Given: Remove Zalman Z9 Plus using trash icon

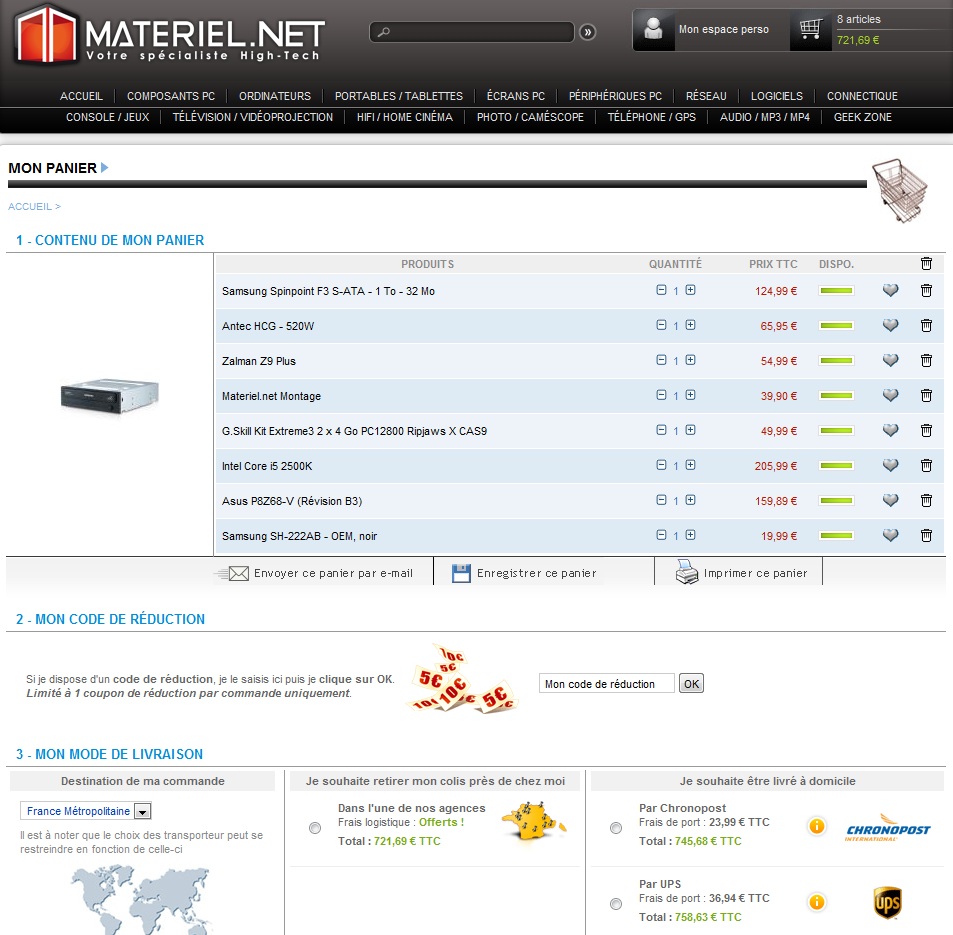Looking at the screenshot, I should pyautogui.click(x=926, y=361).
